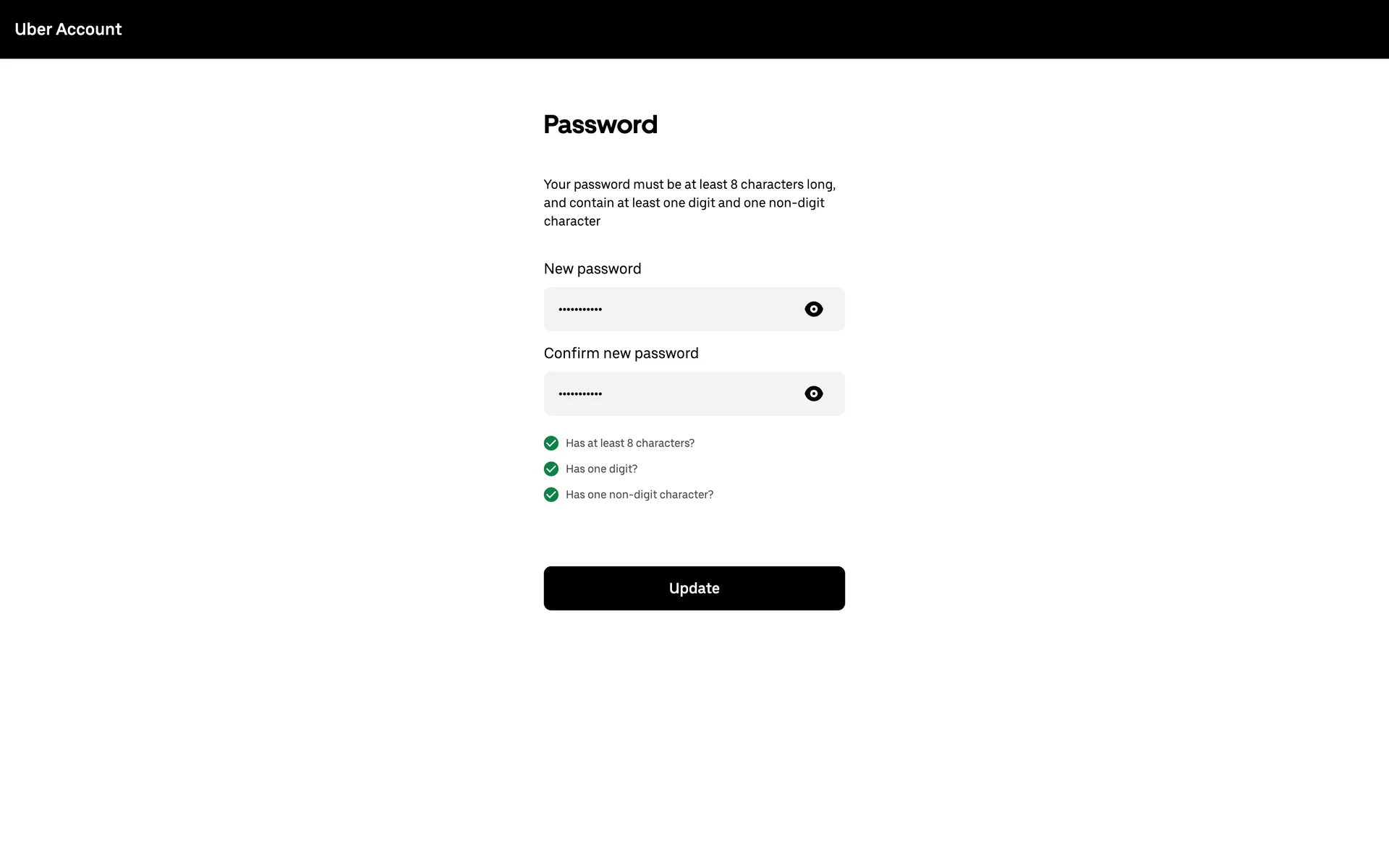Click the 'Has one non-digit character?' requirement text

click(639, 495)
